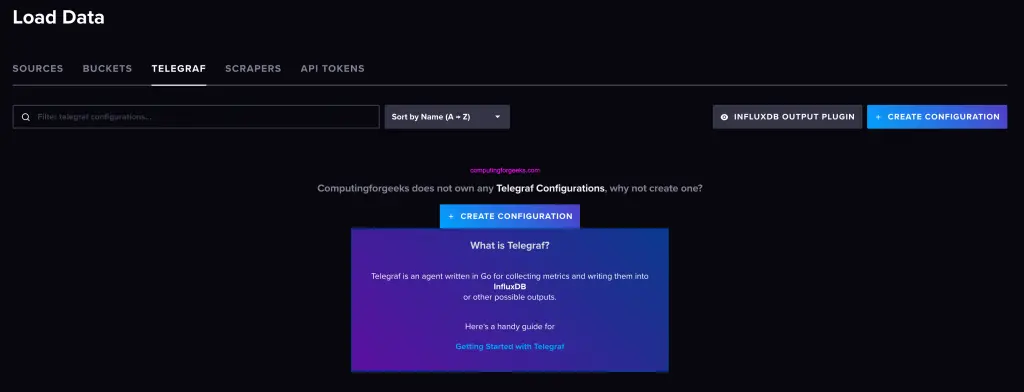Select the Telegraf tab

tap(179, 69)
